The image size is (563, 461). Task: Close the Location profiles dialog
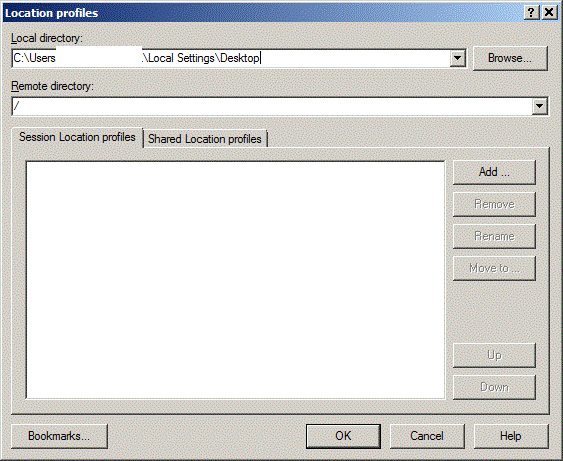549,13
